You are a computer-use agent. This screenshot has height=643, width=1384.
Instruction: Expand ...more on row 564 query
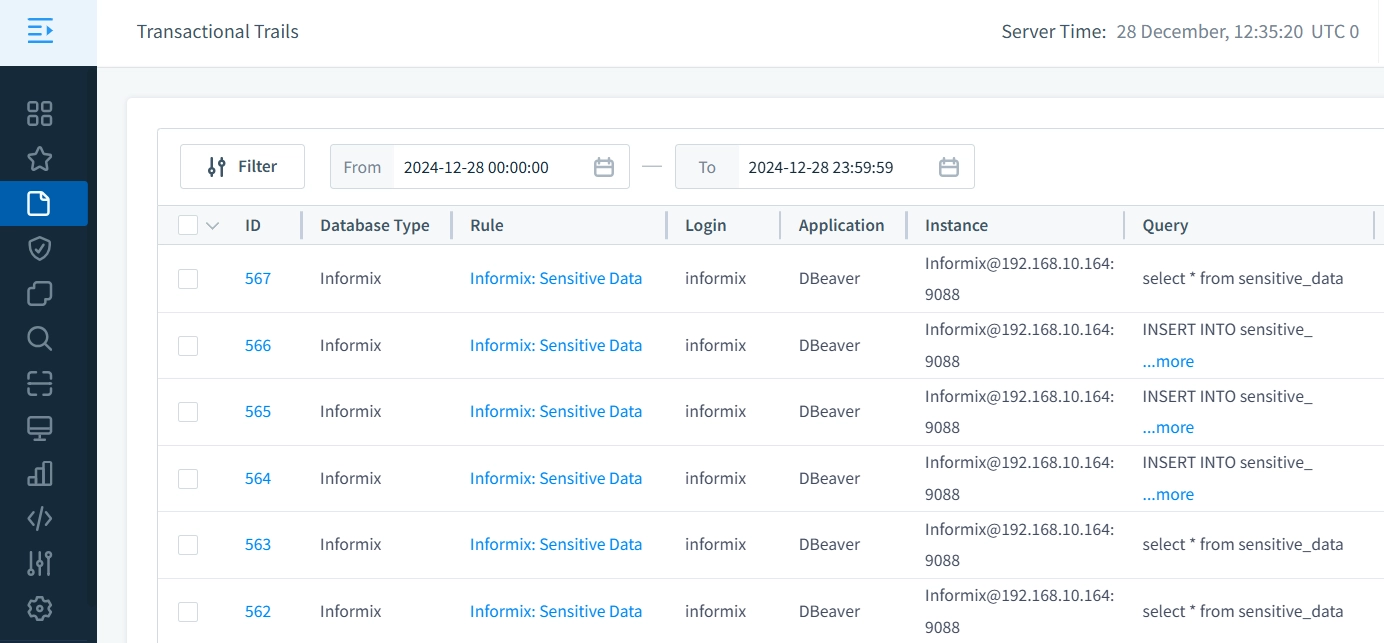(1168, 495)
